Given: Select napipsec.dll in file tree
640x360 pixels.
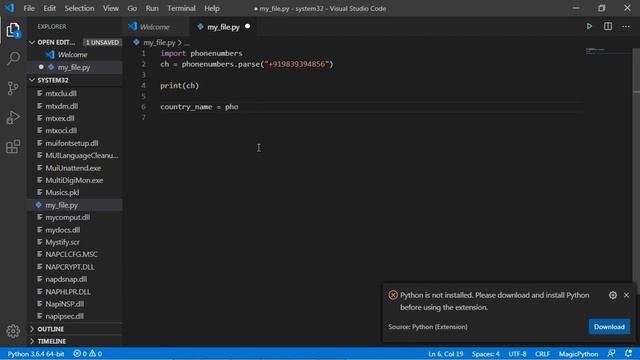Looking at the screenshot, I should pyautogui.click(x=75, y=316).
